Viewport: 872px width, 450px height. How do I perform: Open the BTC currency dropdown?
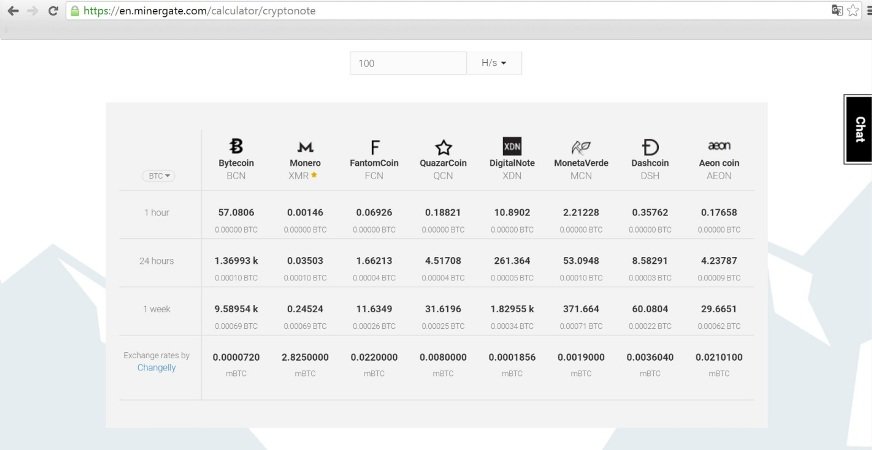click(x=158, y=176)
